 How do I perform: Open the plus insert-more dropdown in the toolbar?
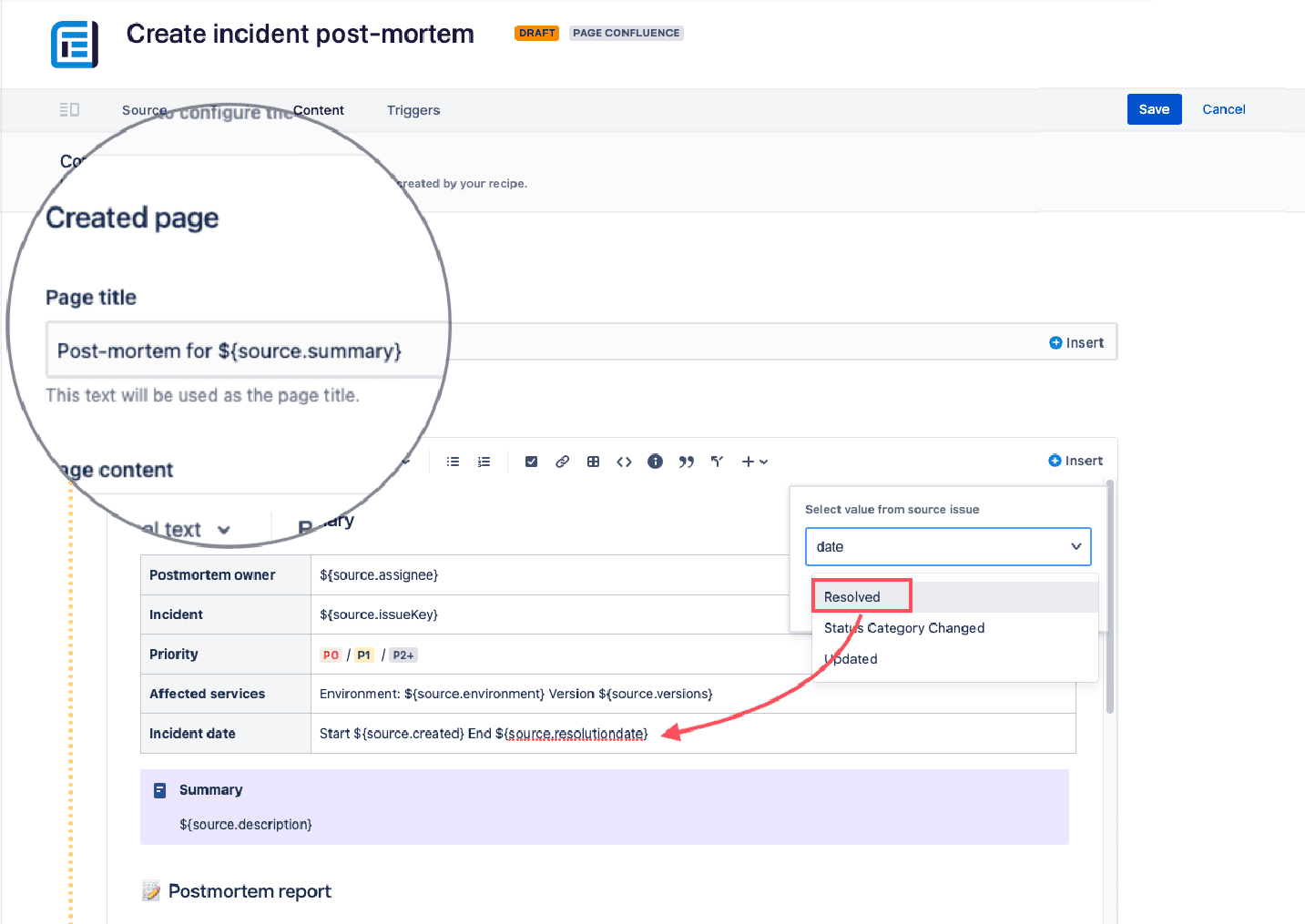[x=754, y=462]
